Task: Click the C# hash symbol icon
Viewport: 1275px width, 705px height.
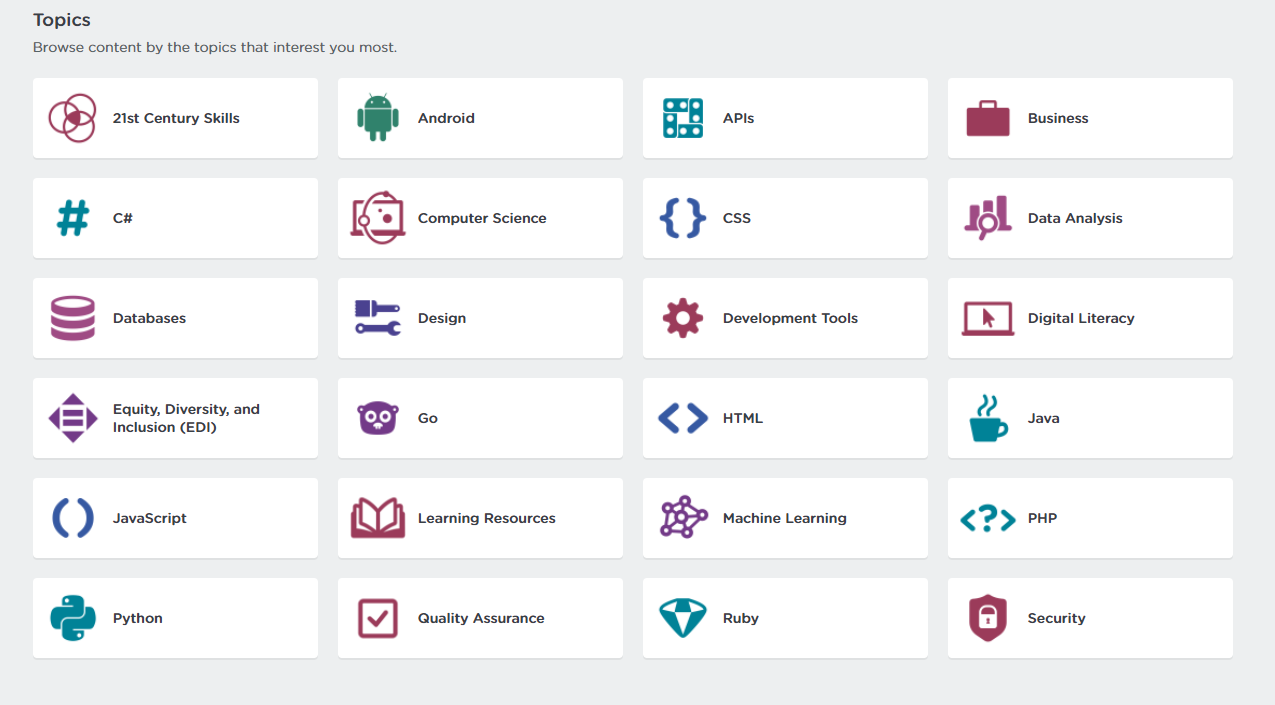Action: coord(73,218)
